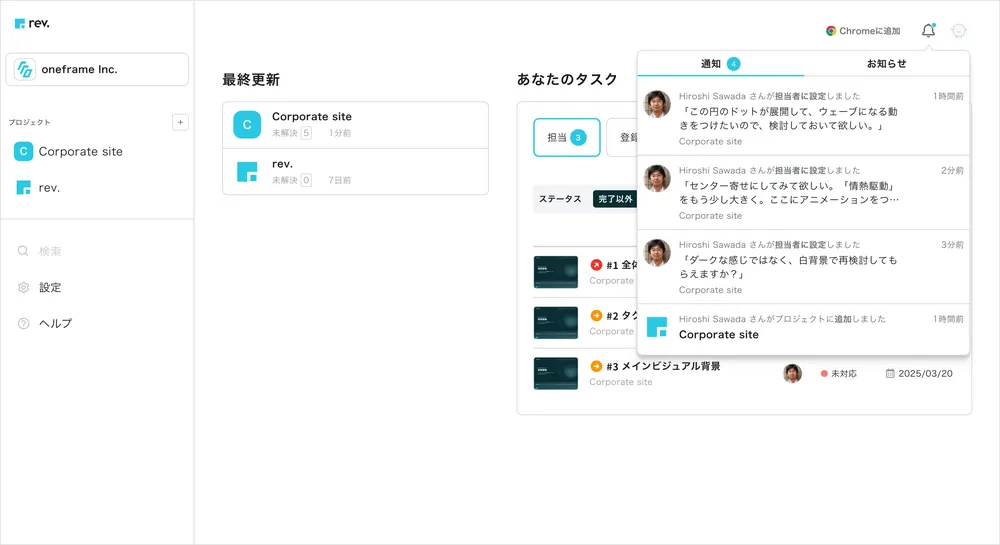
Task: Toggle the 担当 task filter button
Action: [566, 137]
